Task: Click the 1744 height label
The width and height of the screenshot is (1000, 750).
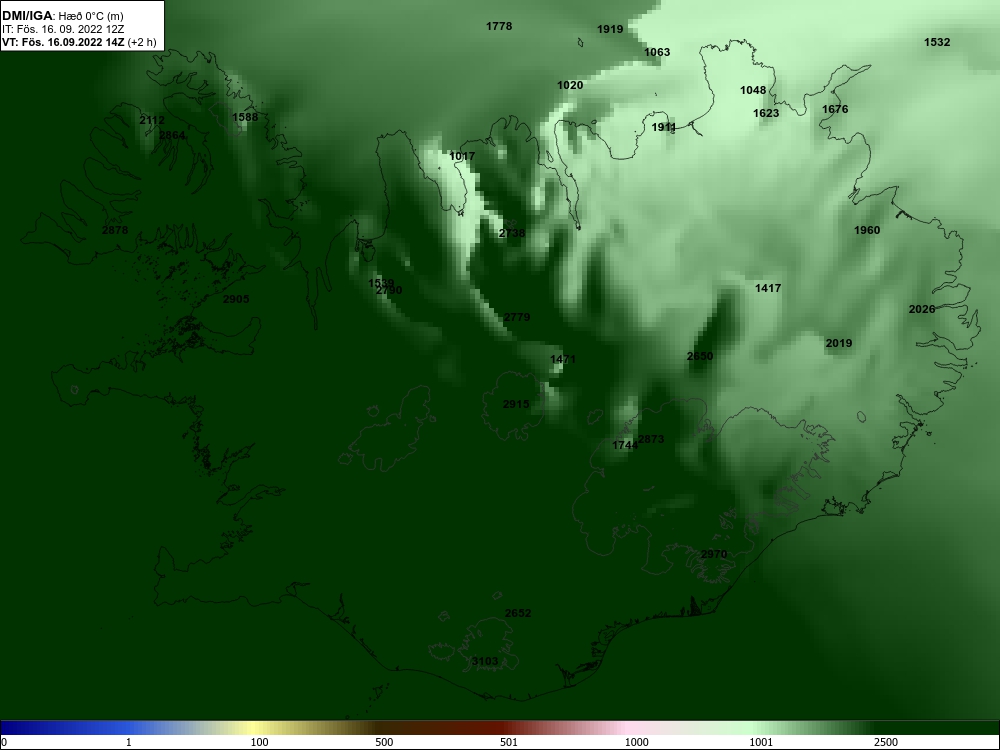Action: (625, 445)
